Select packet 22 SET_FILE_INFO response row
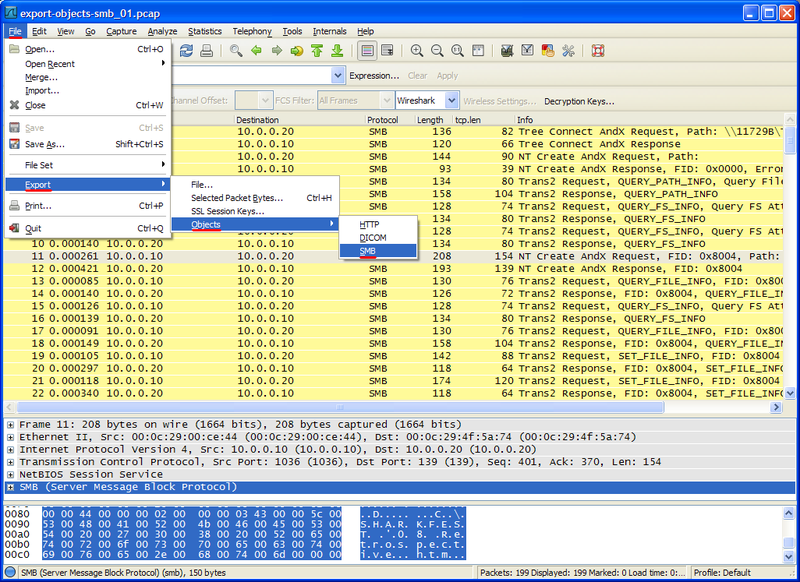 click(x=393, y=393)
